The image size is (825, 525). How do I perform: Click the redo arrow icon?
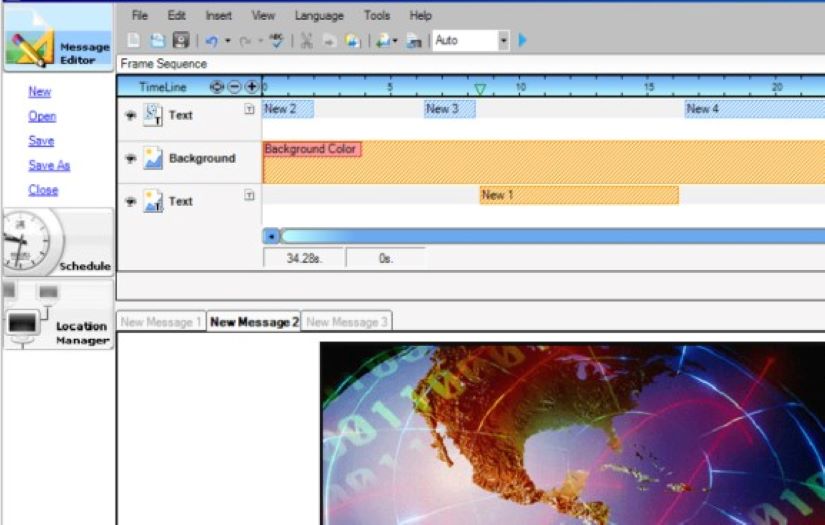[245, 41]
